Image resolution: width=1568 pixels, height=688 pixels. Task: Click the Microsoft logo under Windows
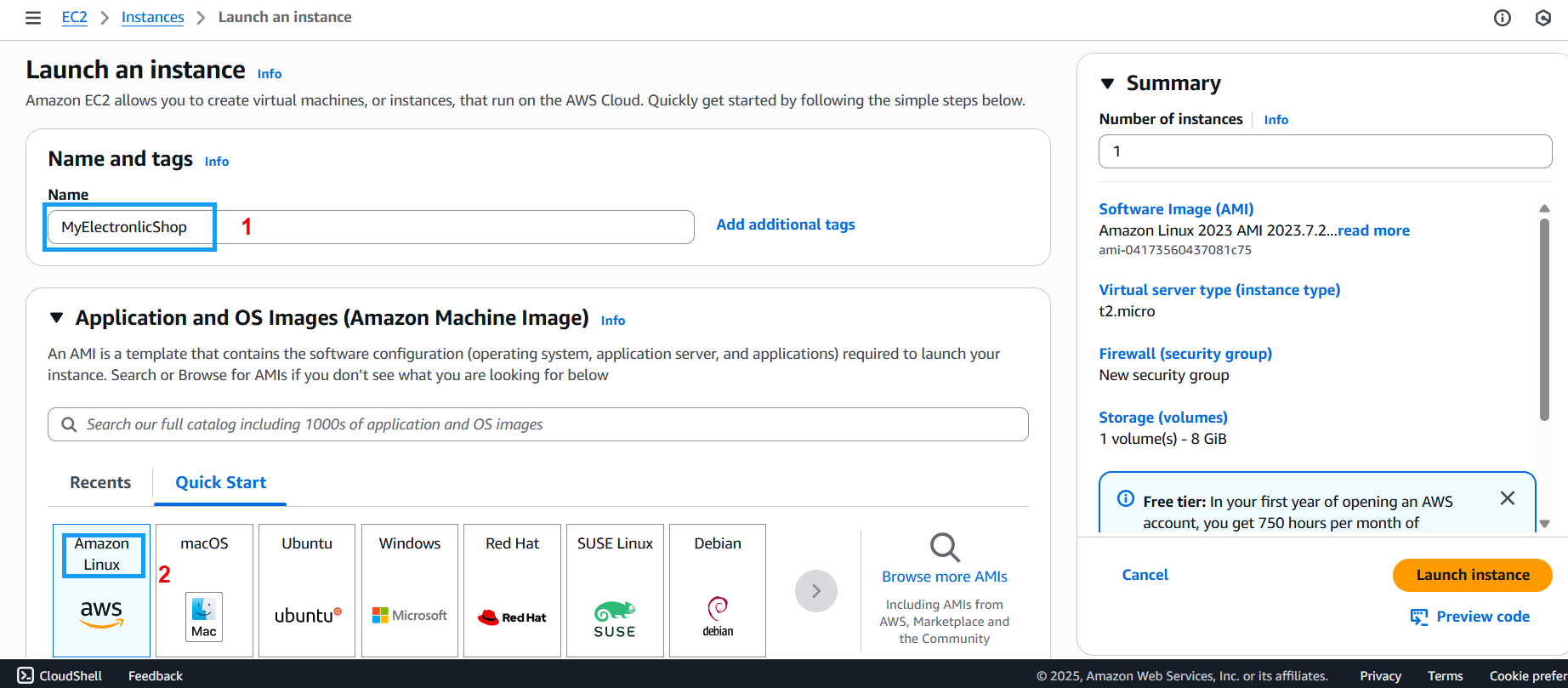click(410, 615)
